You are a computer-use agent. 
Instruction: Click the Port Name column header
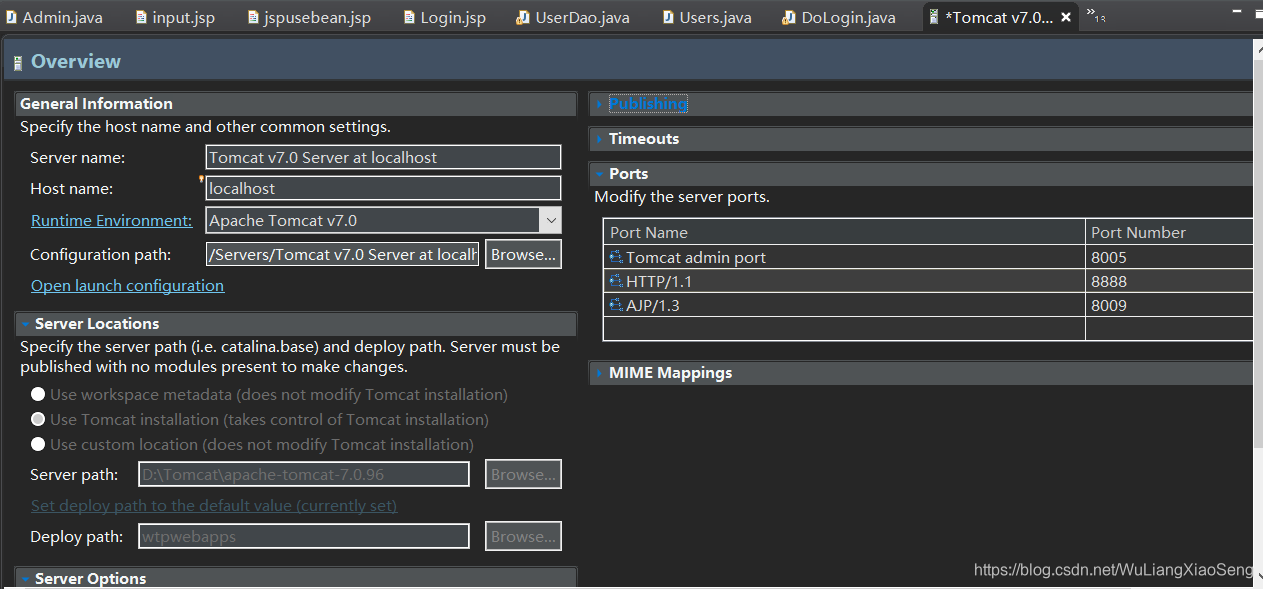[x=844, y=232]
